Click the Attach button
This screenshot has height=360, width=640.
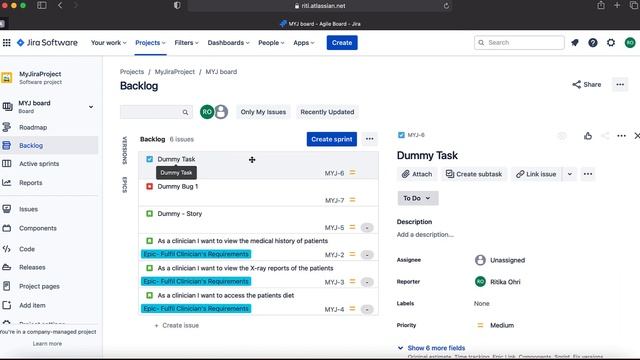click(x=417, y=174)
